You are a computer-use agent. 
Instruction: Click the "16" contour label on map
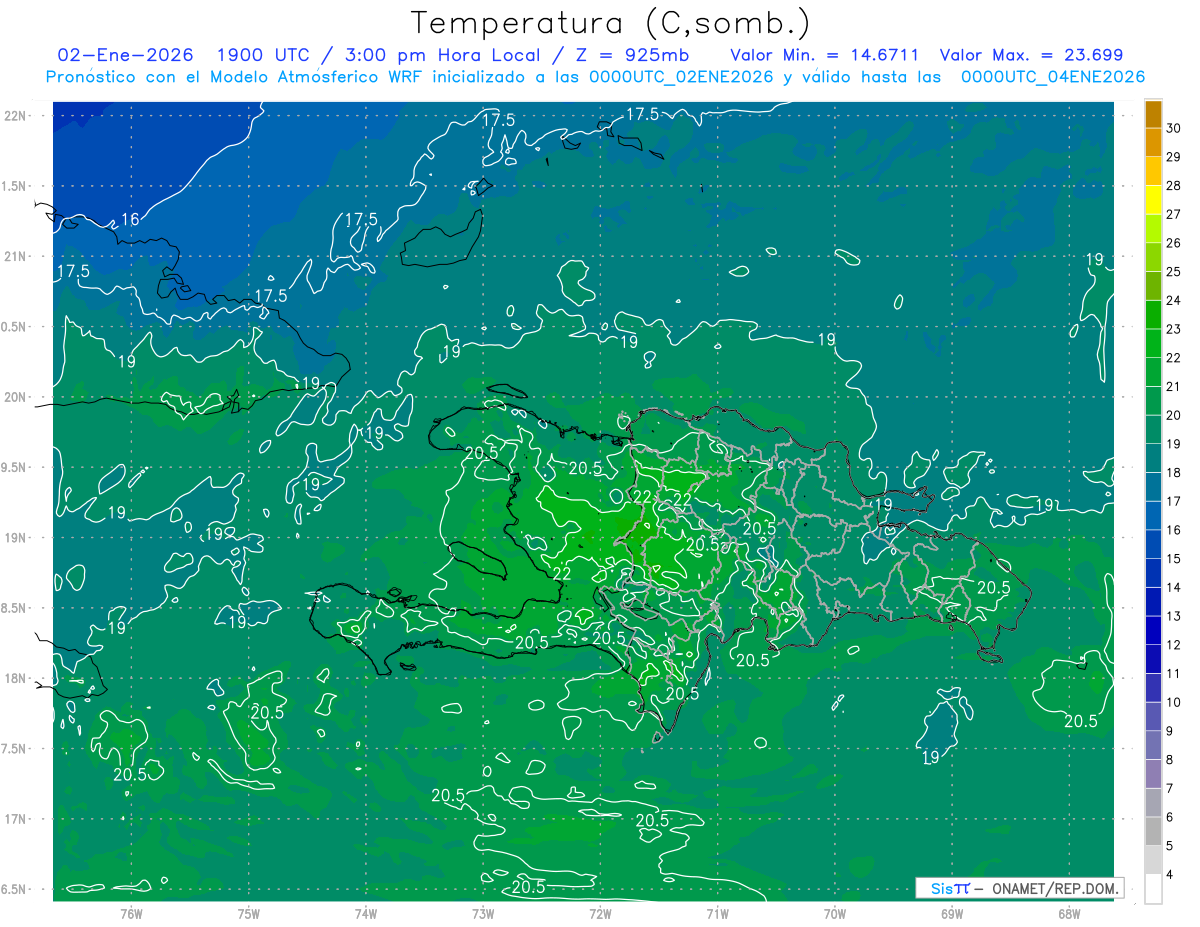point(130,220)
